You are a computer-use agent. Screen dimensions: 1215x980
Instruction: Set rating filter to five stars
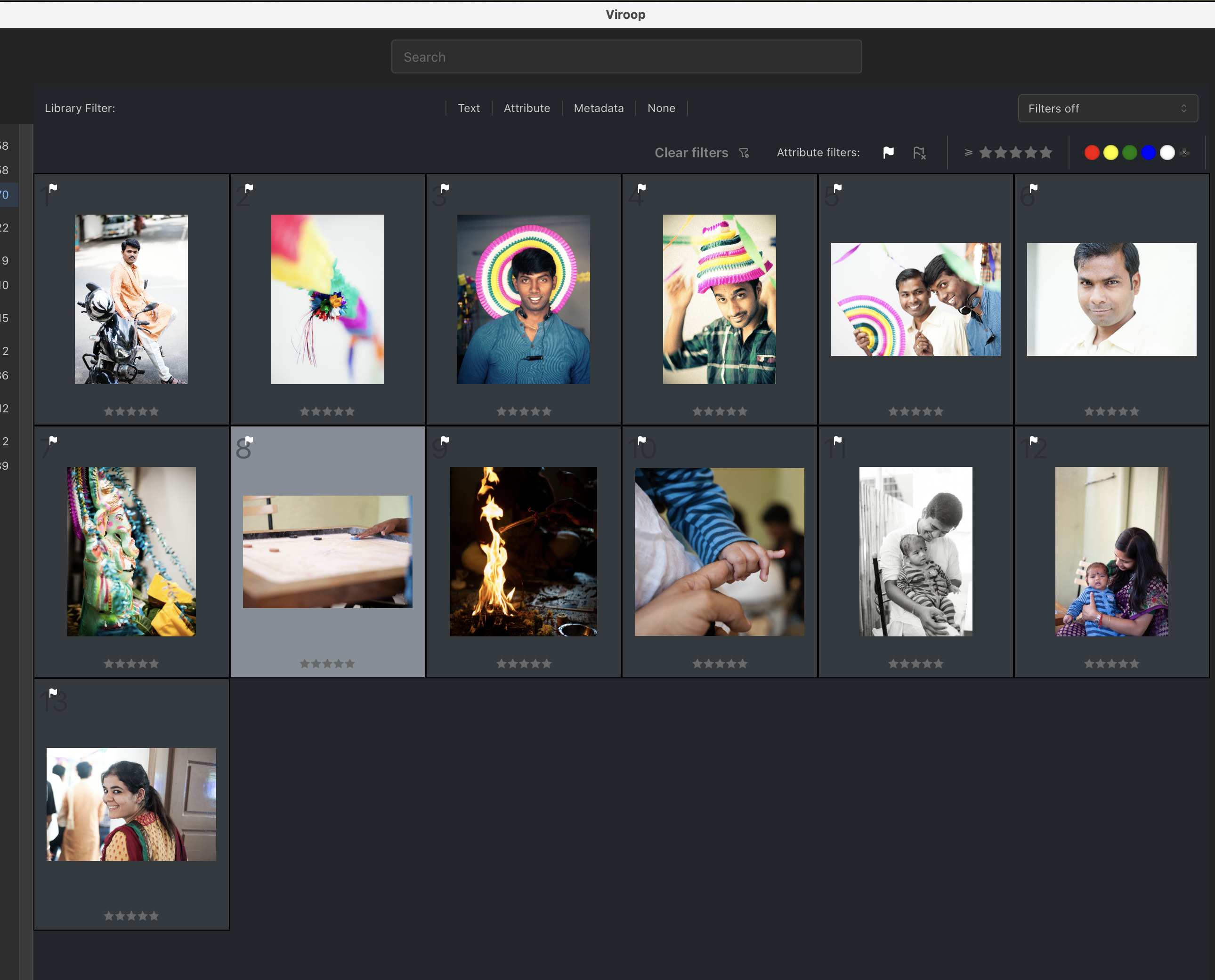tap(1046, 153)
